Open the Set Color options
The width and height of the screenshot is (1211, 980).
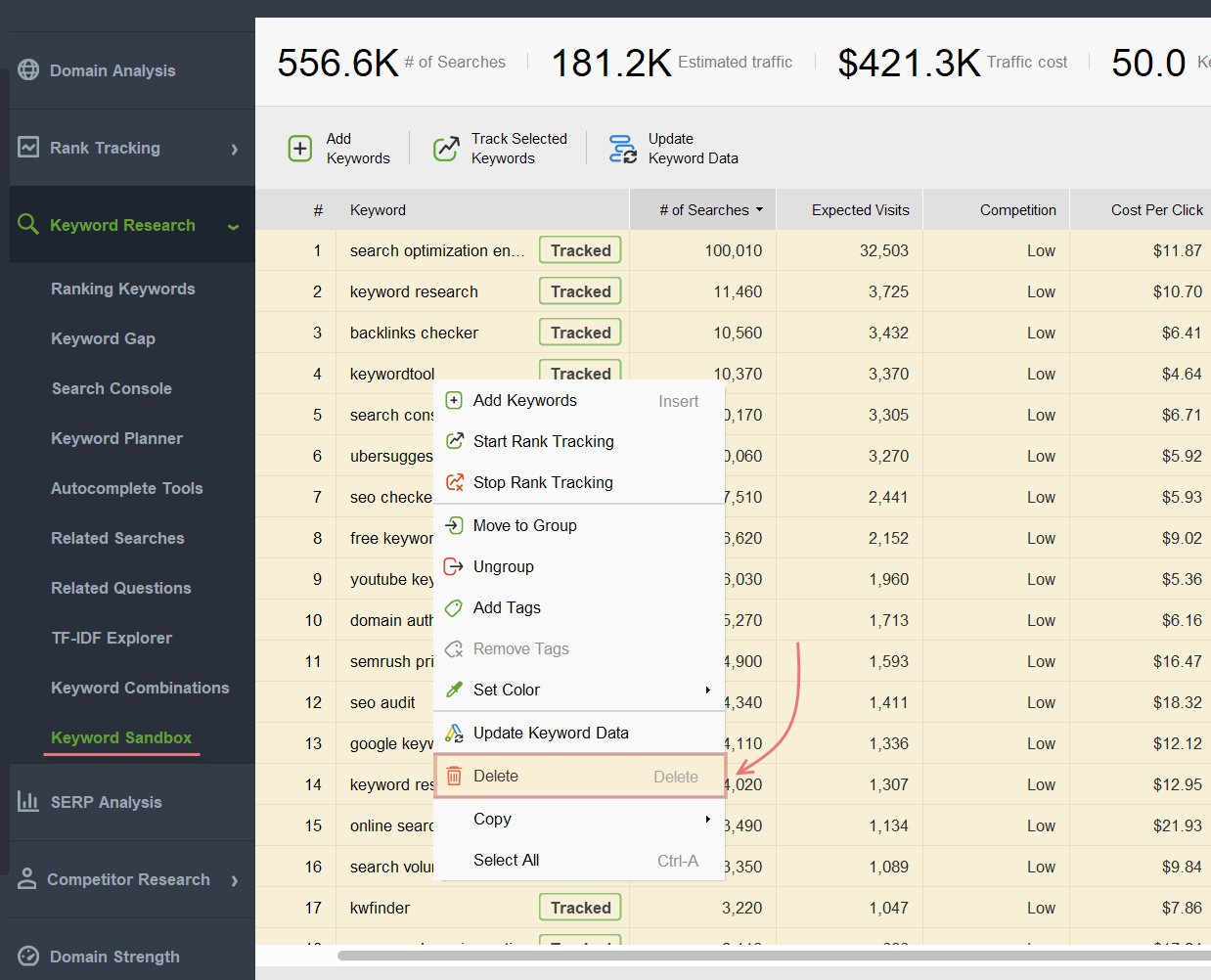coord(509,690)
